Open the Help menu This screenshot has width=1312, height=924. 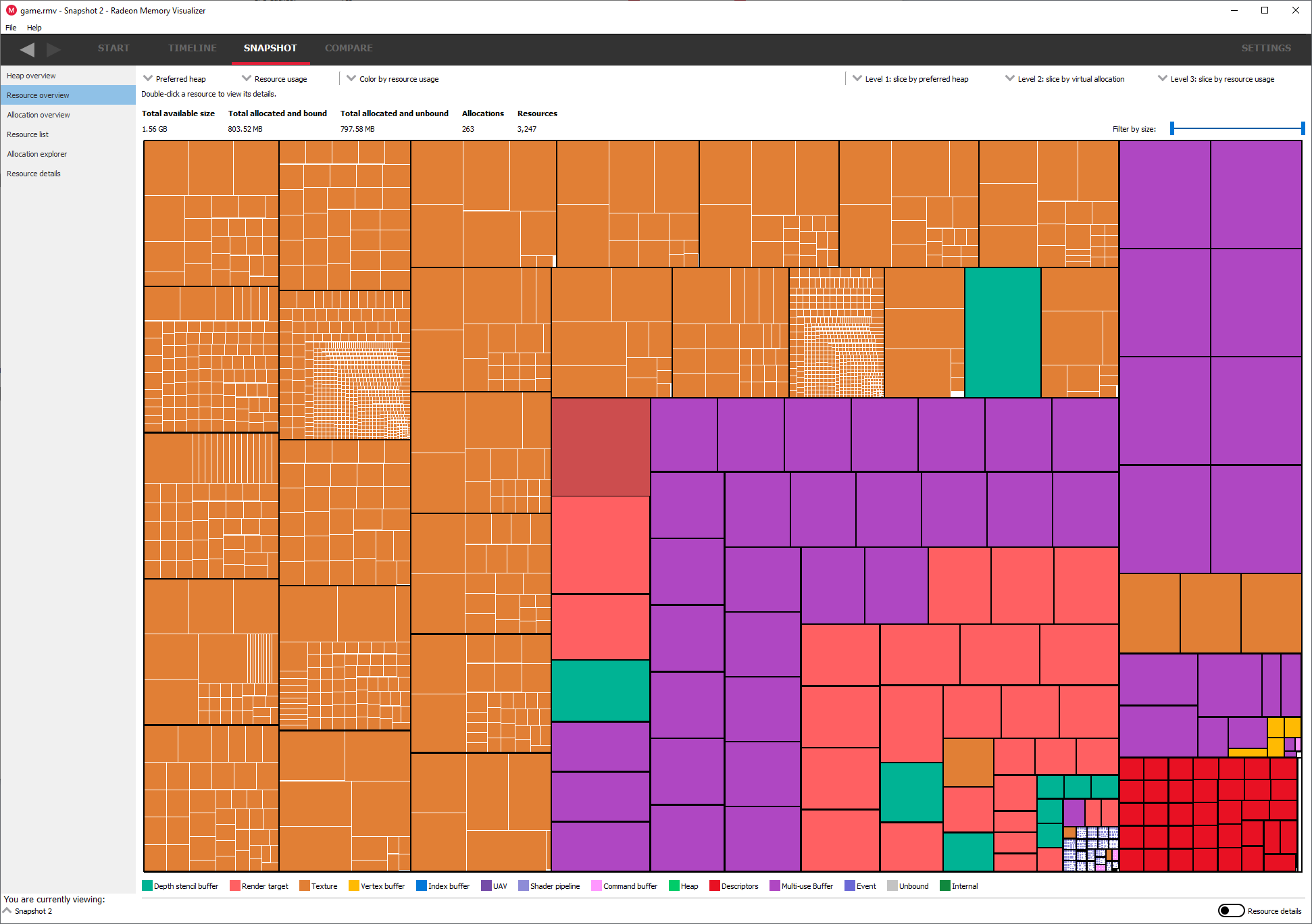(34, 28)
